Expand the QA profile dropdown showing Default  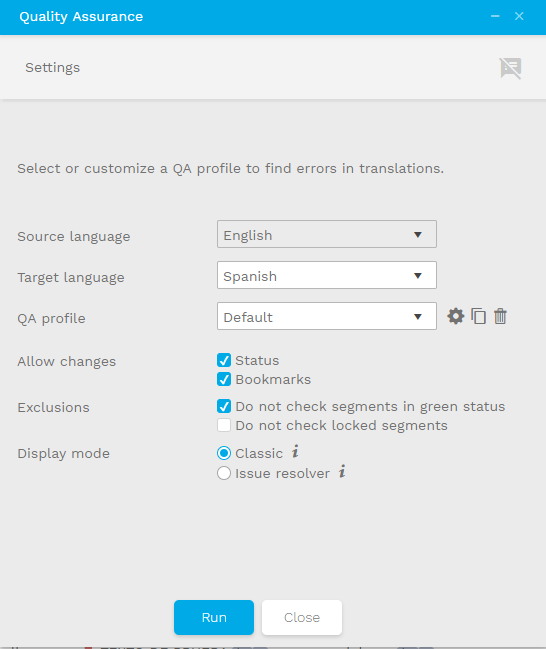(x=327, y=316)
